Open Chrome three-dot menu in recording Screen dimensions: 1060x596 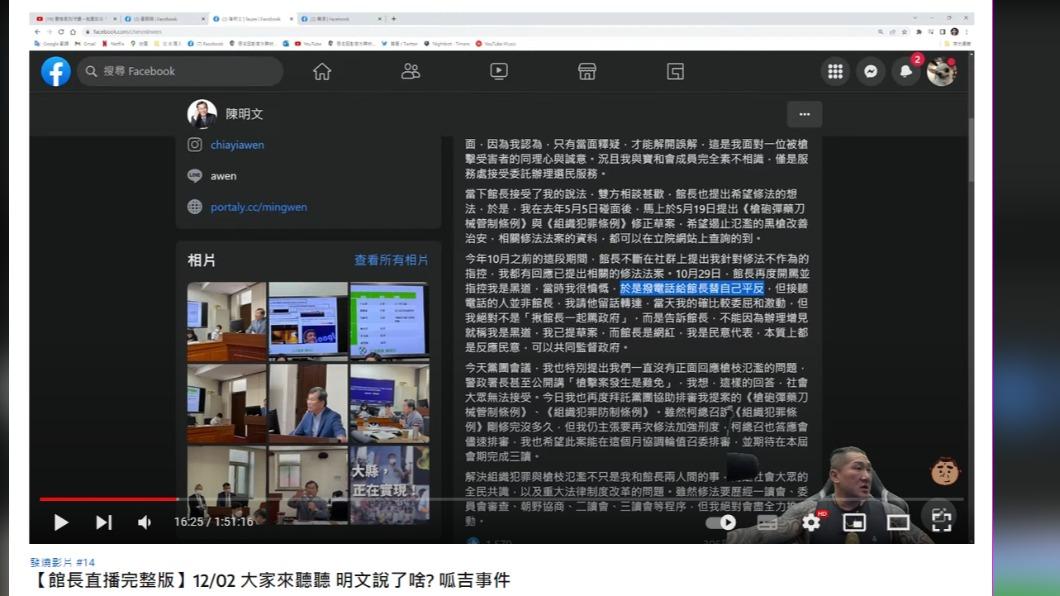click(x=967, y=32)
